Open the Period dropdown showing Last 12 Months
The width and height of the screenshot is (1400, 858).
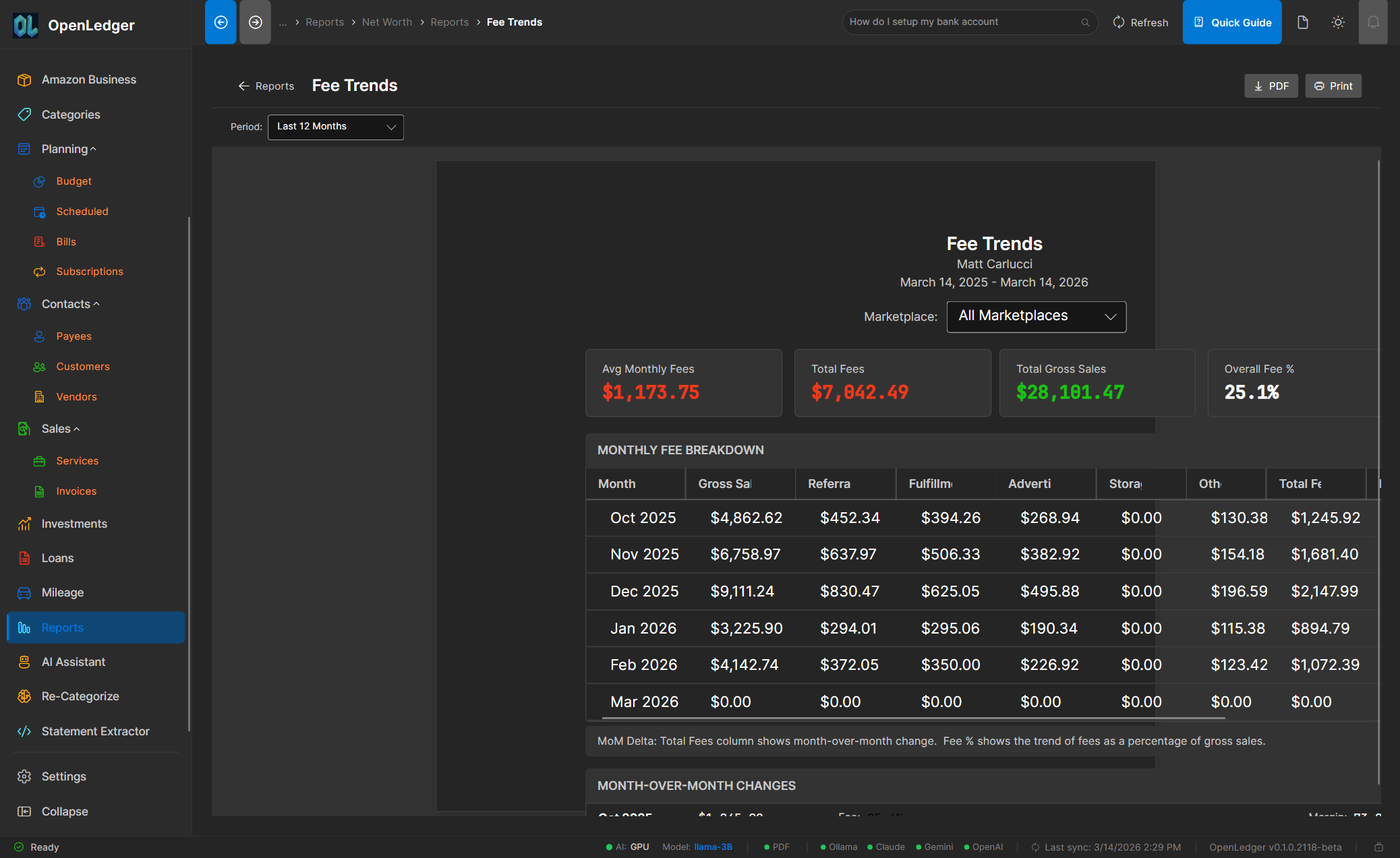pos(335,127)
